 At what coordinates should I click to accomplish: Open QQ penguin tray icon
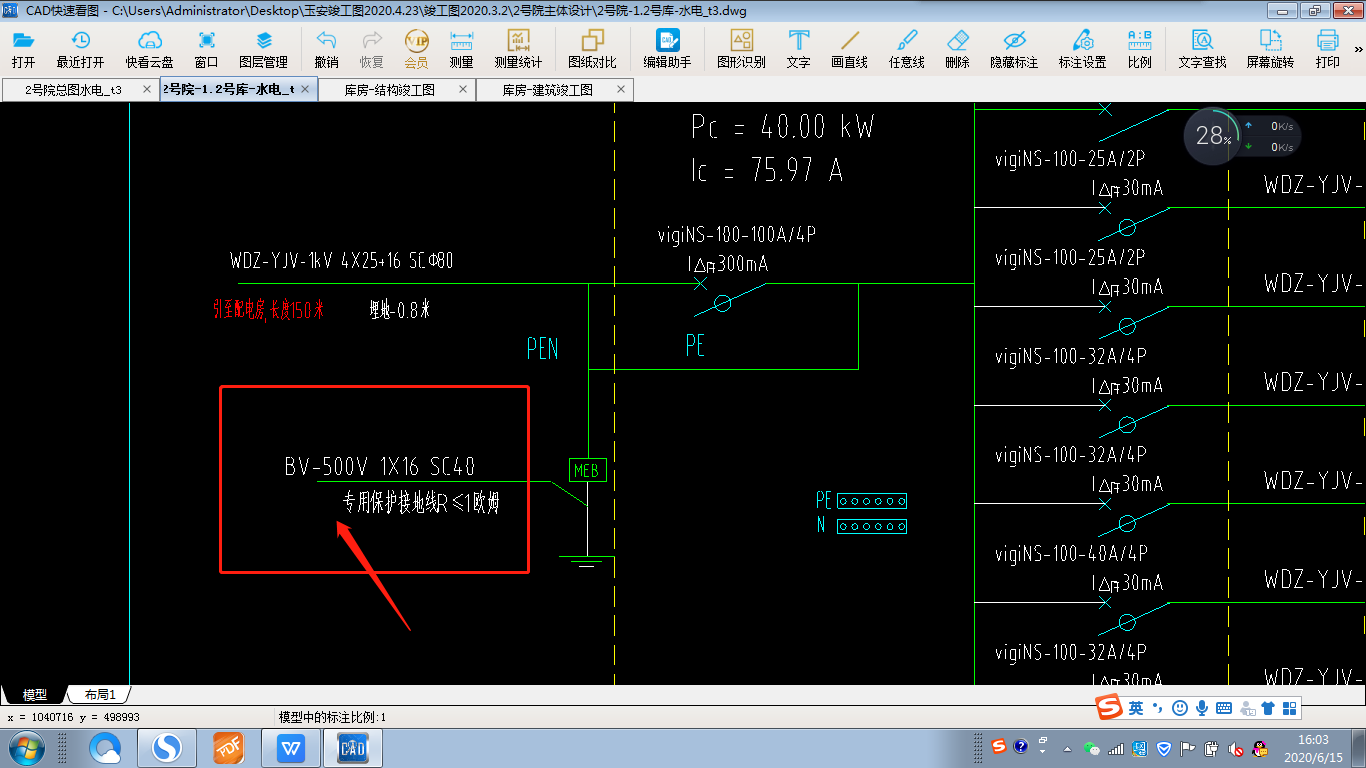[1261, 747]
